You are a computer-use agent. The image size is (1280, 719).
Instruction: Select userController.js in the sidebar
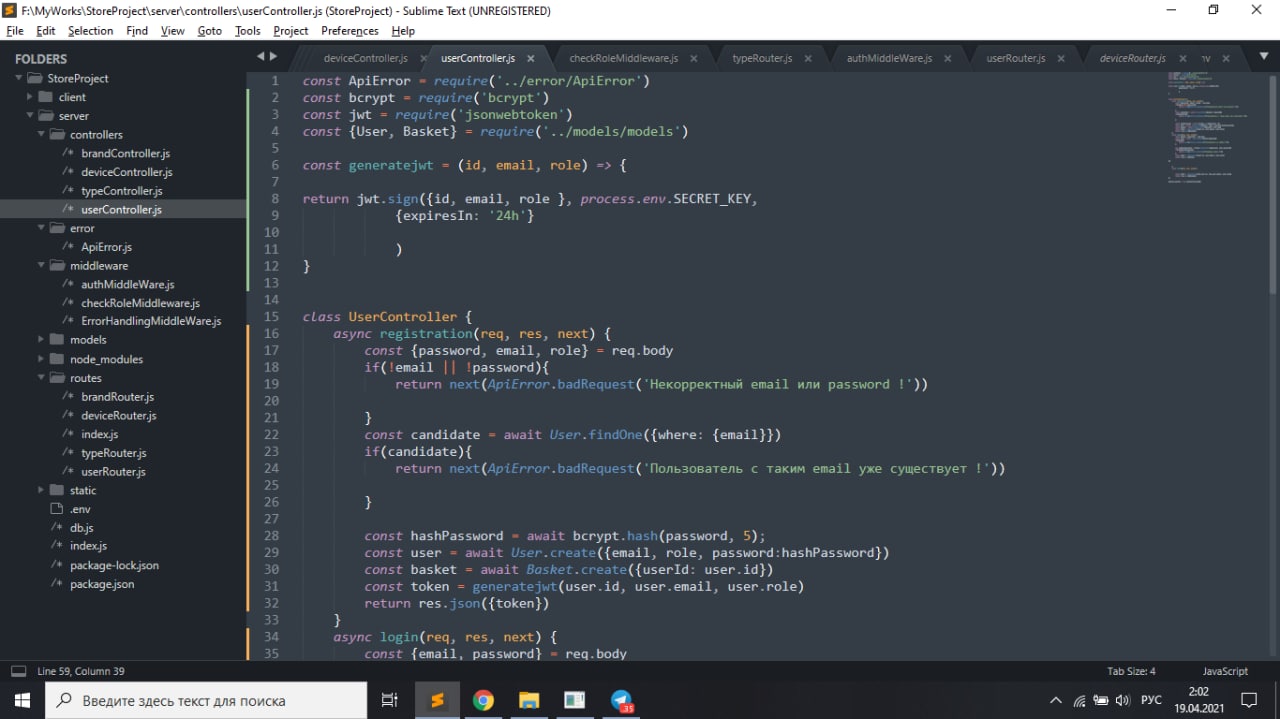121,210
